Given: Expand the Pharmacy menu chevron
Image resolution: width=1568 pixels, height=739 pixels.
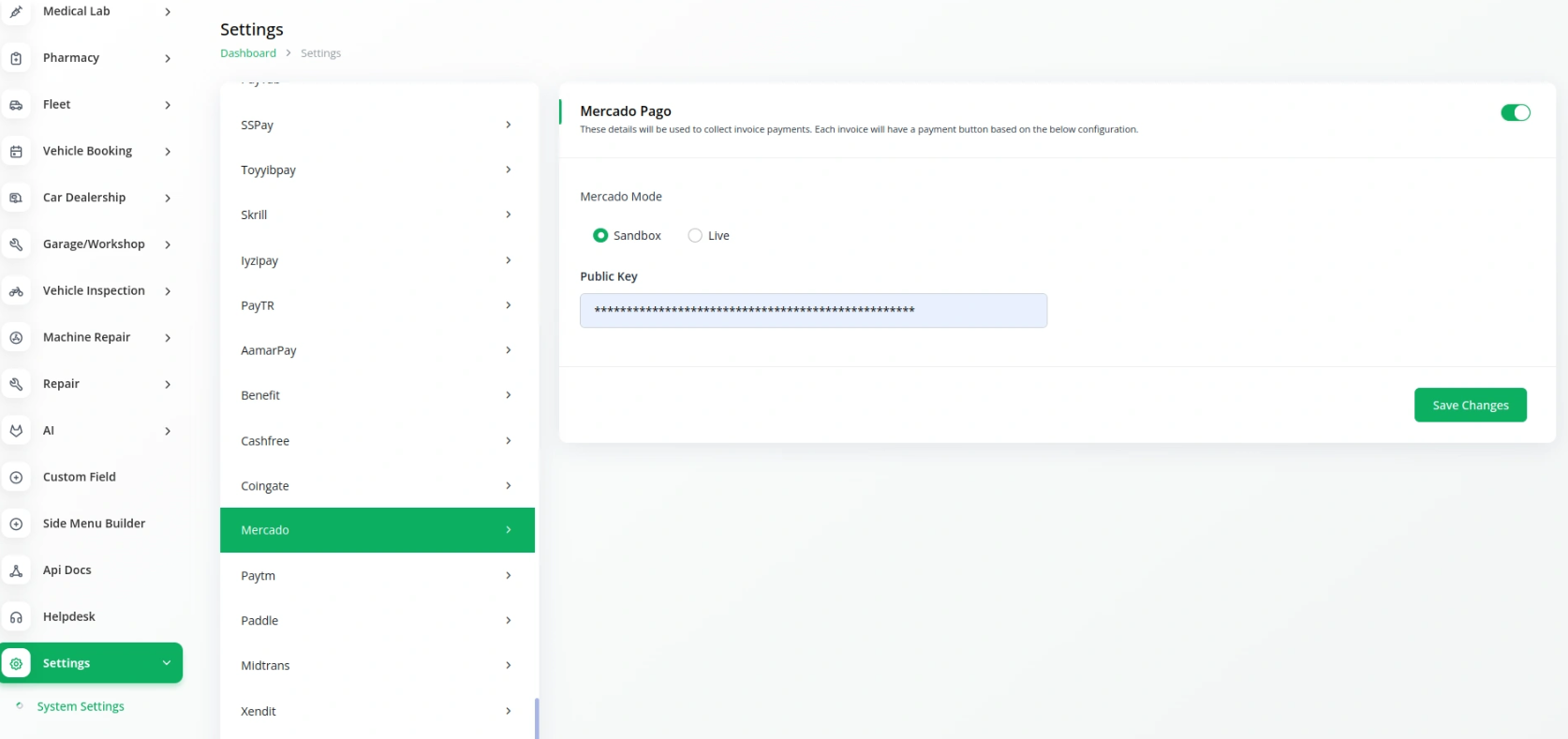Looking at the screenshot, I should [168, 58].
